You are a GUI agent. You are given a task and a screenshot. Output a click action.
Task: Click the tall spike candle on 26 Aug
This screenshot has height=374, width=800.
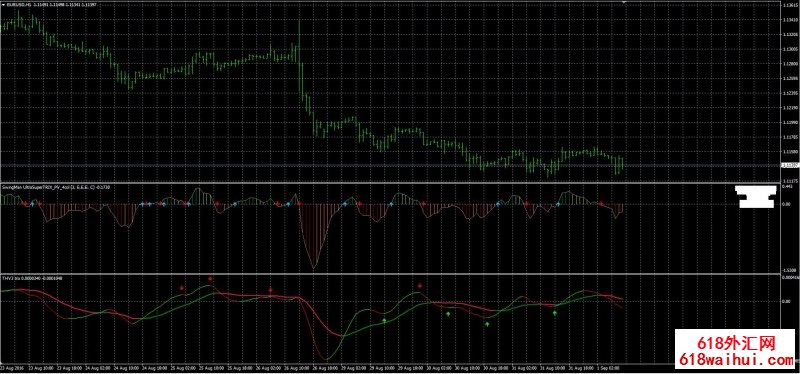click(x=299, y=41)
